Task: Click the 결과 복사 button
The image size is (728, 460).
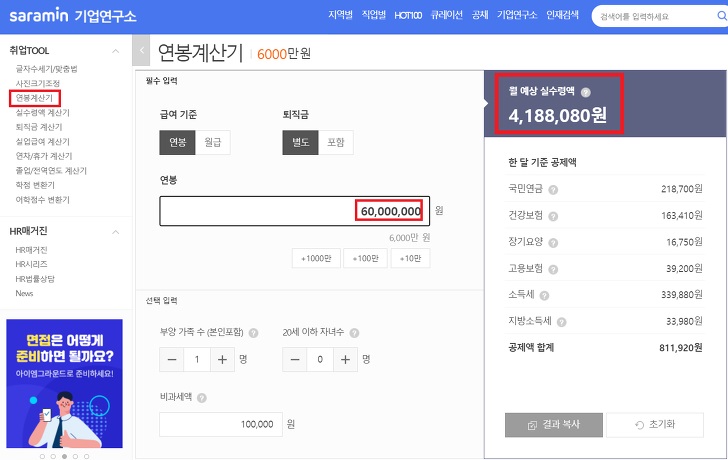Action: (x=554, y=425)
